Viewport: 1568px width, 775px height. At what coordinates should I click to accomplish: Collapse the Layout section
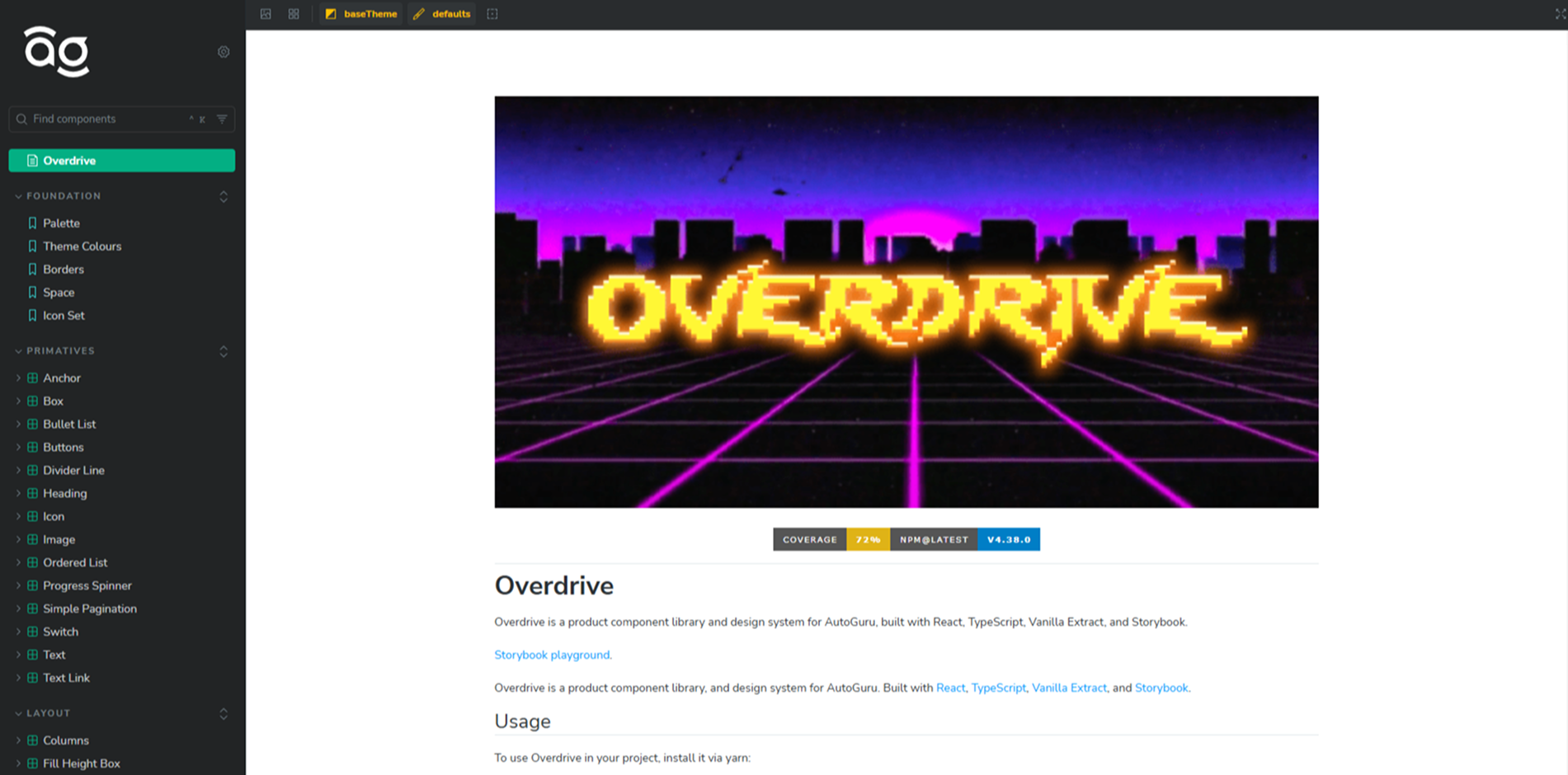click(42, 713)
